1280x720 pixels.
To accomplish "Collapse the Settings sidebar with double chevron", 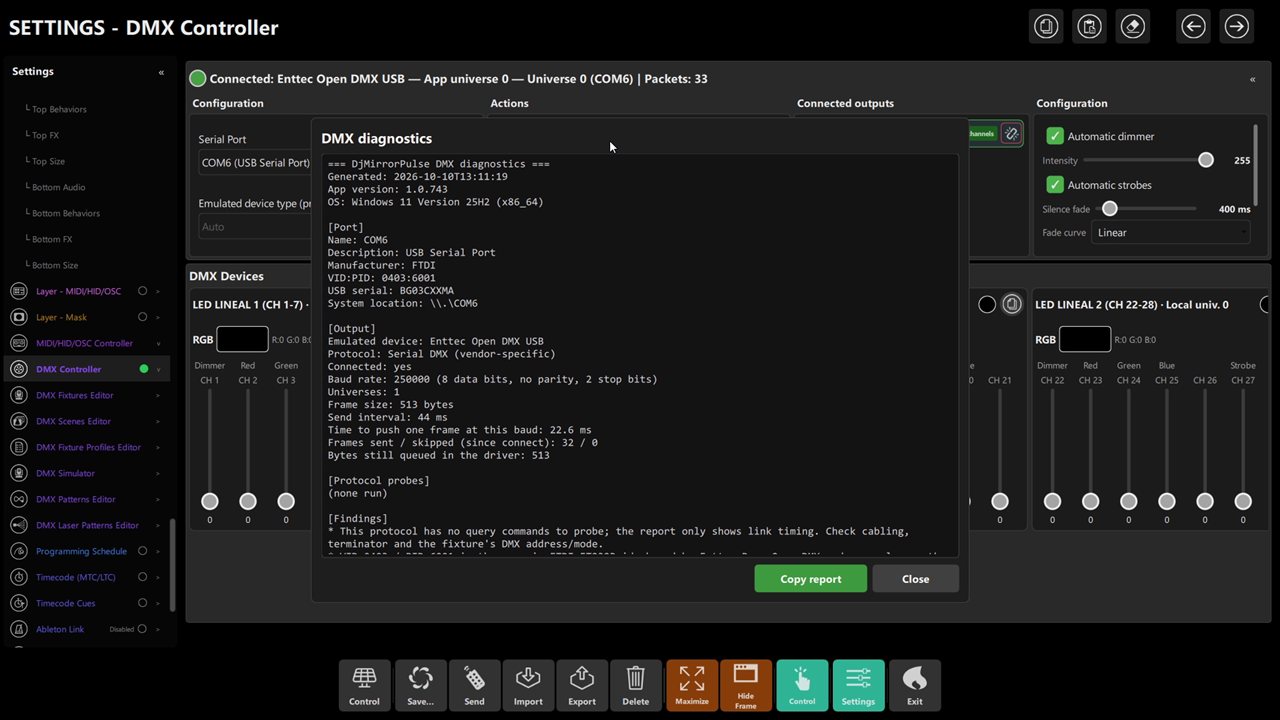I will pyautogui.click(x=161, y=72).
